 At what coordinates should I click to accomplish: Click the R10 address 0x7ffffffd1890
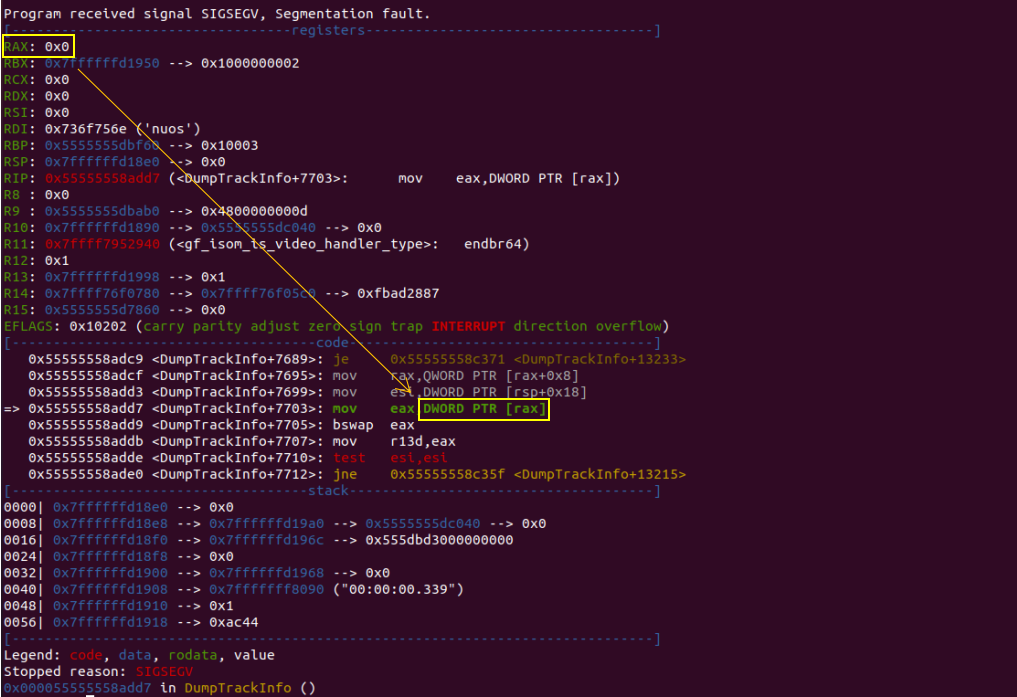tap(102, 228)
